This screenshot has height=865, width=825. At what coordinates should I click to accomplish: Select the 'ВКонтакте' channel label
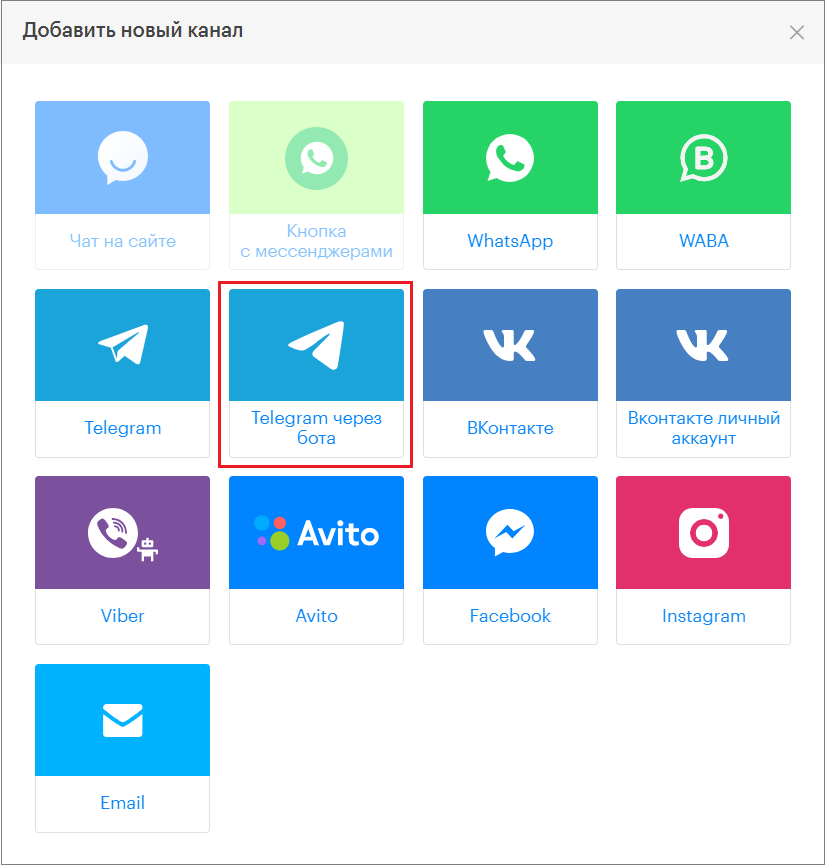[510, 428]
